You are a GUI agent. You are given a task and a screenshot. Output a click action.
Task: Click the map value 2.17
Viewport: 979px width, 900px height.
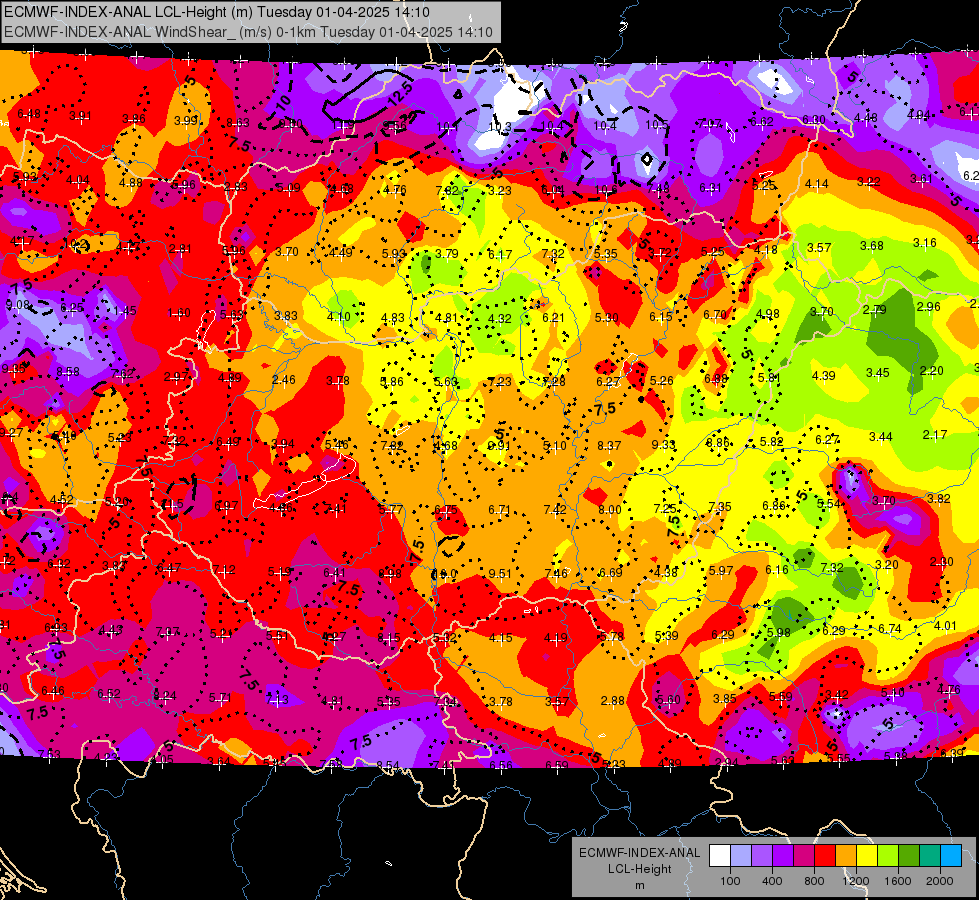(935, 435)
